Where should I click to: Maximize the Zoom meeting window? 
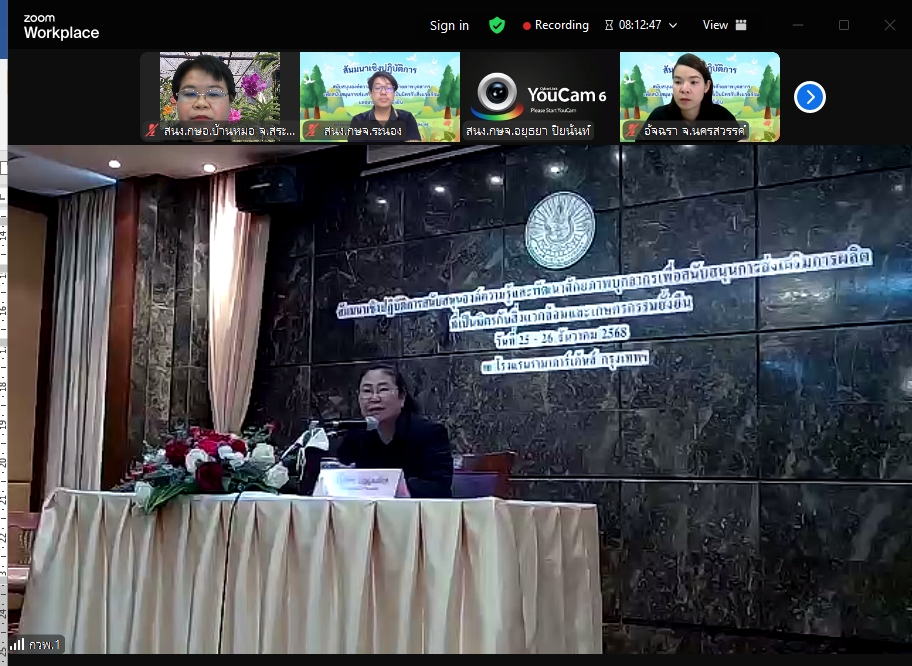(x=843, y=25)
